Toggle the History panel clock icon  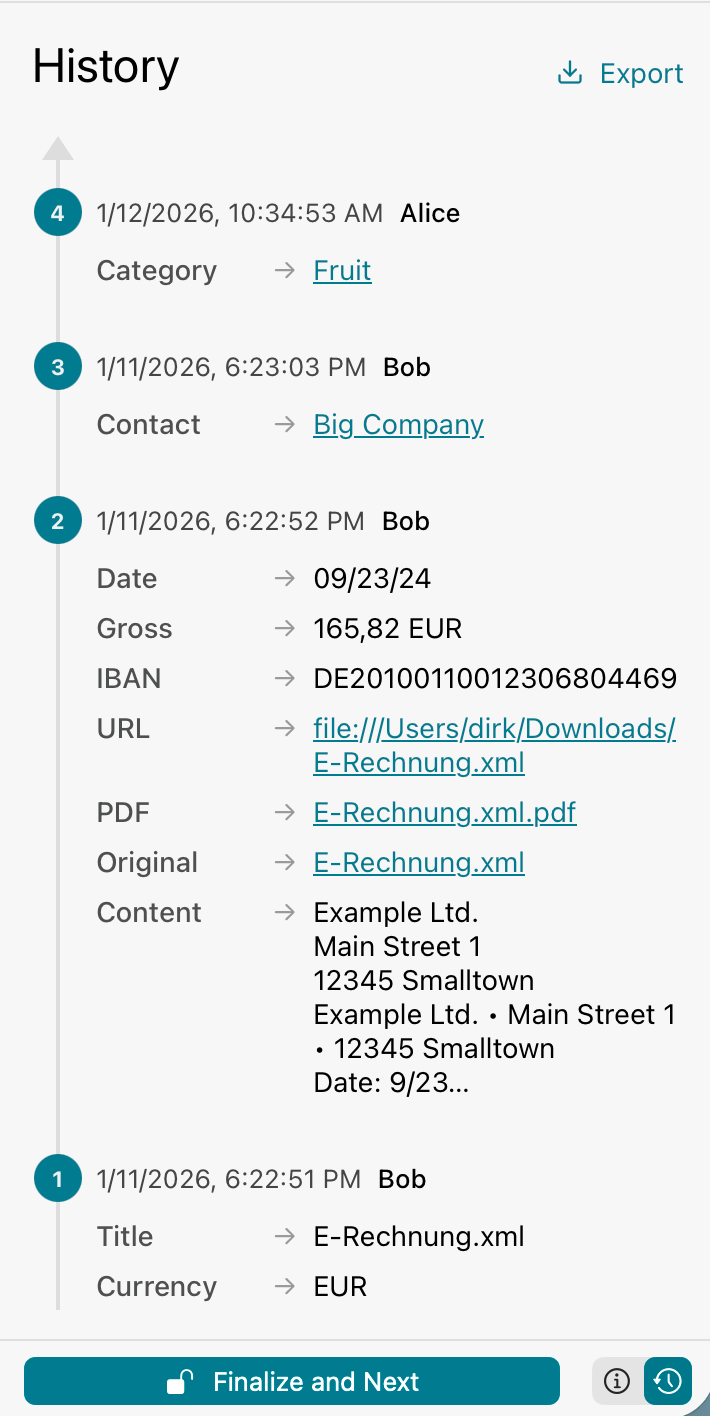coord(668,1382)
